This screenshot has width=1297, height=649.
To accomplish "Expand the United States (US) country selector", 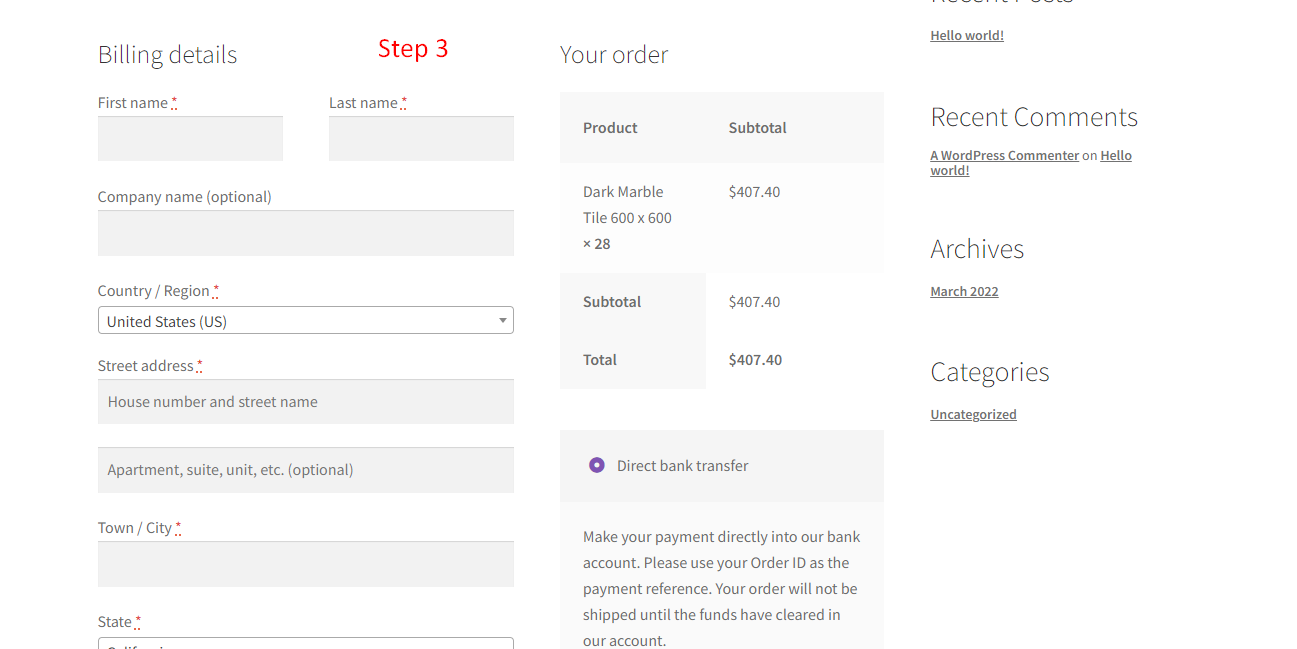I will 306,320.
